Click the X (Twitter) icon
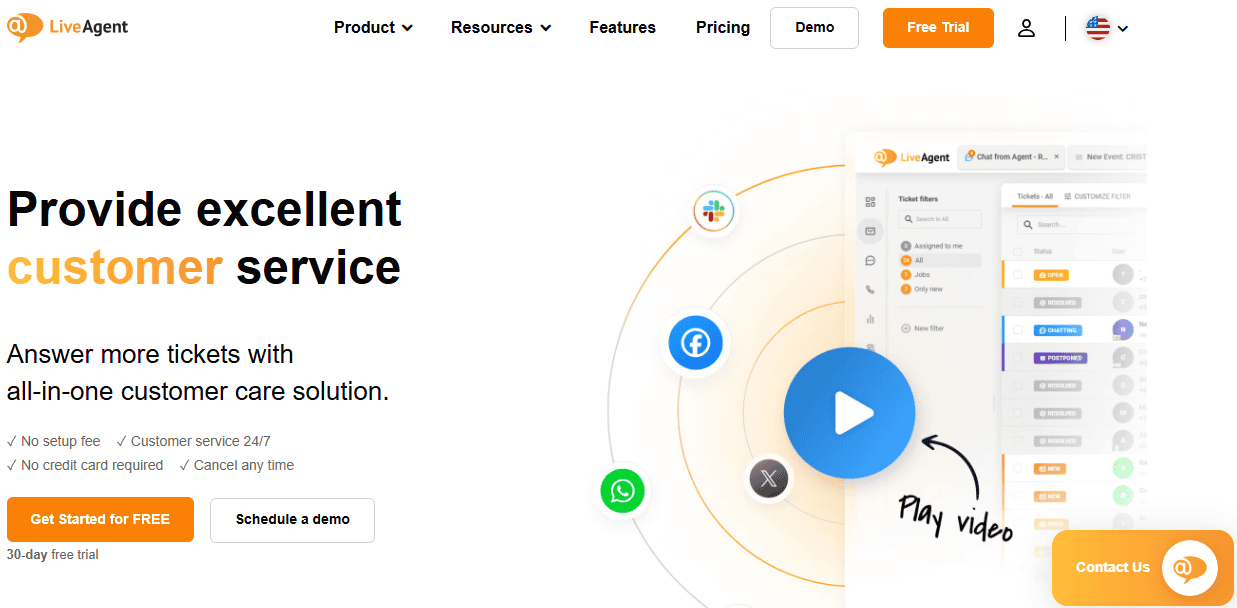This screenshot has height=608, width=1237. pyautogui.click(x=768, y=478)
